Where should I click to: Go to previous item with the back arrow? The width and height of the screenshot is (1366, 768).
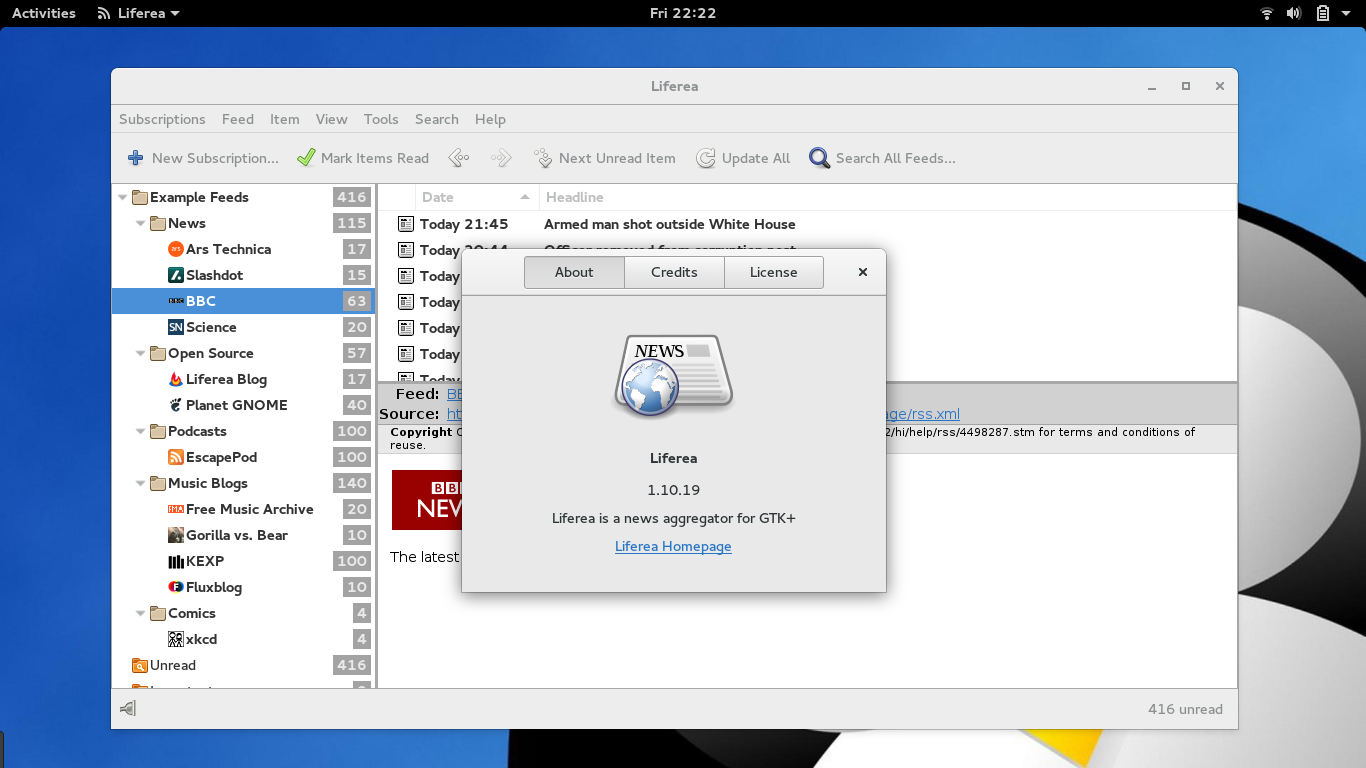pos(459,158)
